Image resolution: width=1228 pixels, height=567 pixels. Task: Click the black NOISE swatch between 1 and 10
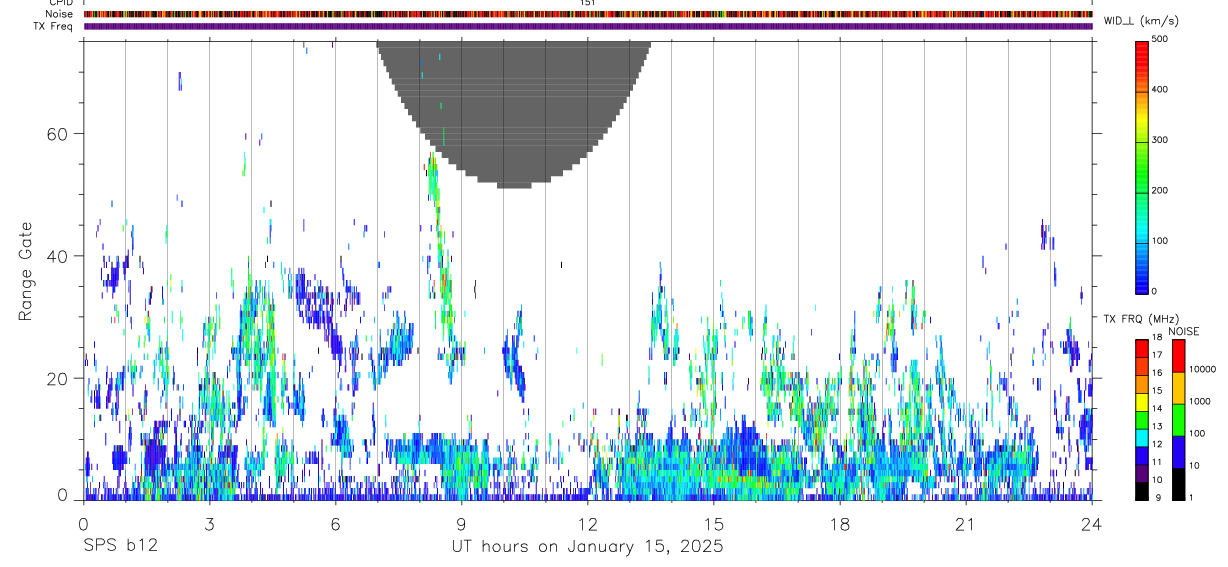click(1178, 483)
